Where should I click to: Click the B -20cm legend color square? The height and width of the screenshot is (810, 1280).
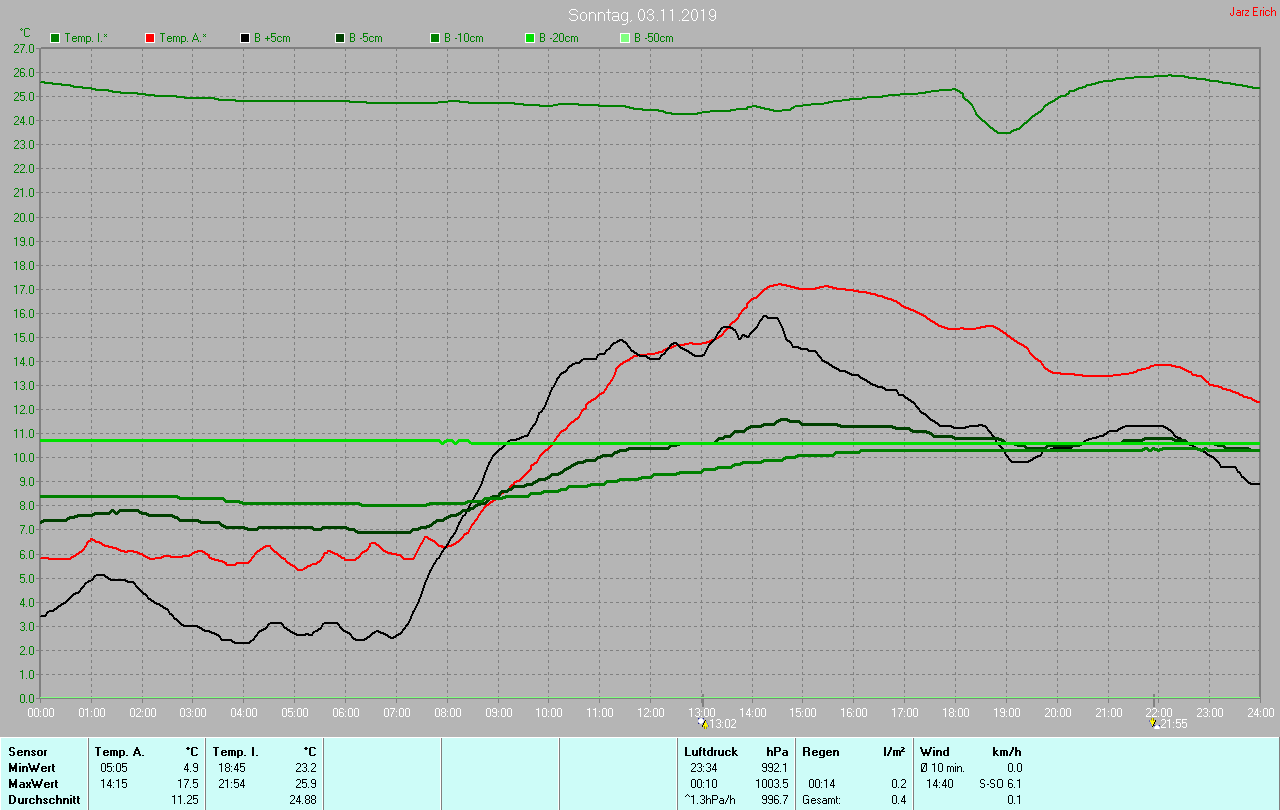tap(530, 38)
